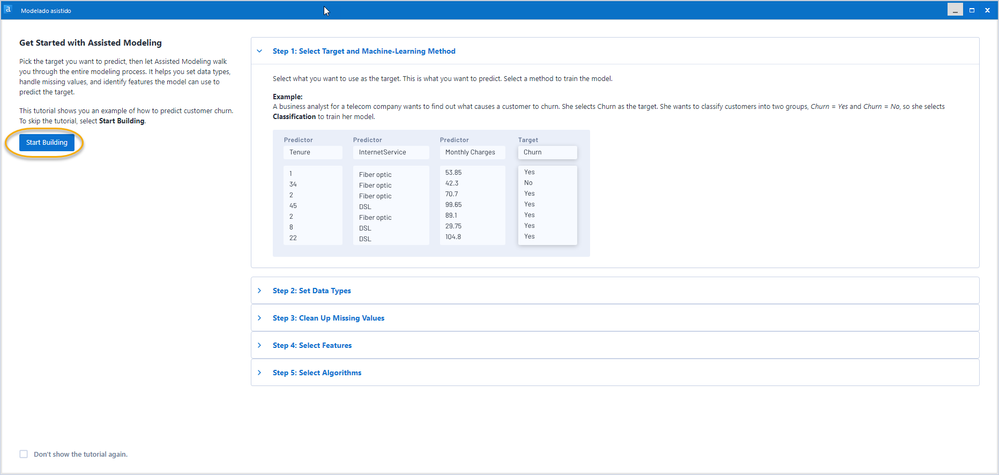Expand Step 5: Select Algorithms
The width and height of the screenshot is (999, 475).
click(615, 372)
